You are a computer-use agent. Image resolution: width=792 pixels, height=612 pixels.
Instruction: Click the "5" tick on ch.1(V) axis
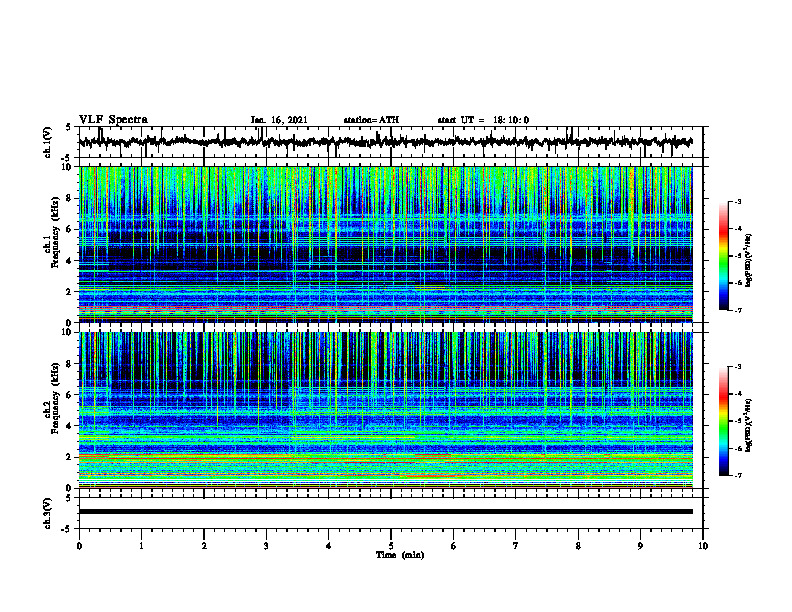pos(68,128)
